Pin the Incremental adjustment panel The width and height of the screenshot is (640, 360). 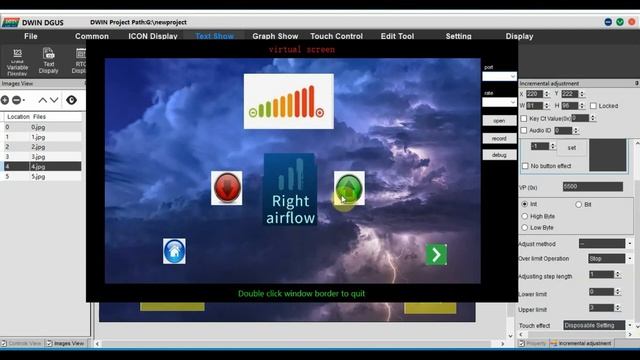coord(636,83)
